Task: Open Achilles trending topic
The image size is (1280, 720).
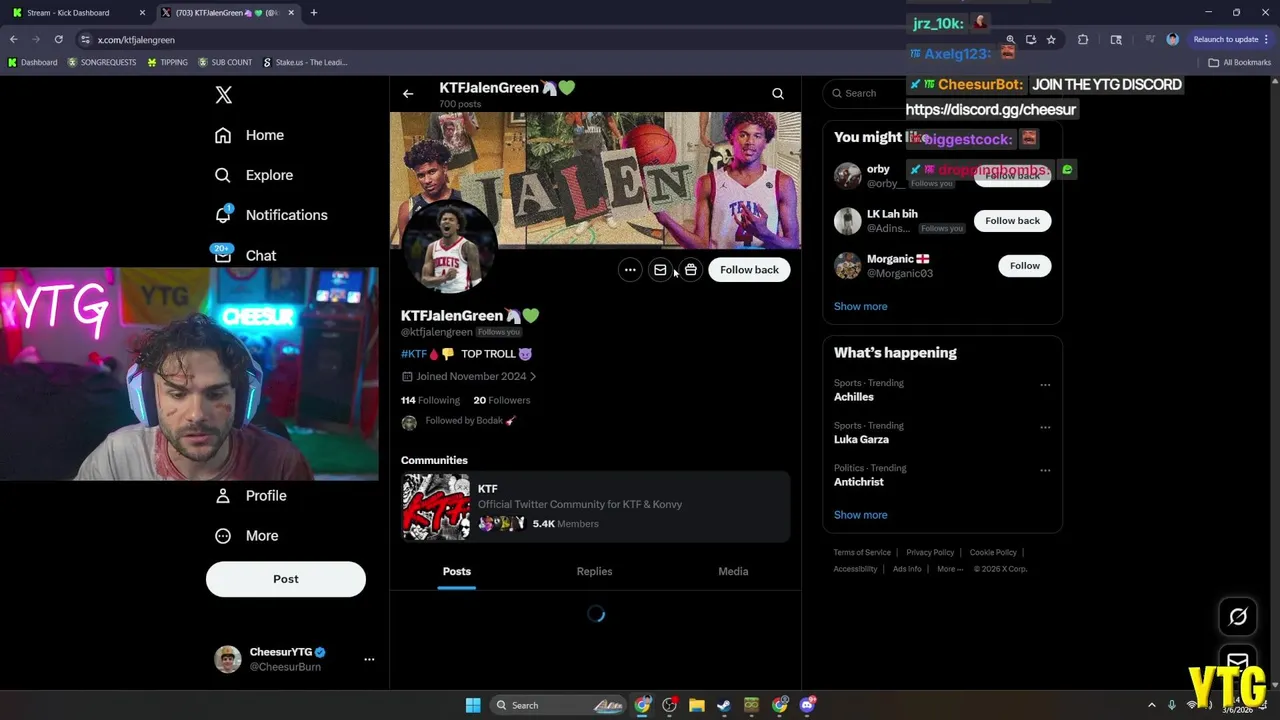Action: click(x=854, y=397)
